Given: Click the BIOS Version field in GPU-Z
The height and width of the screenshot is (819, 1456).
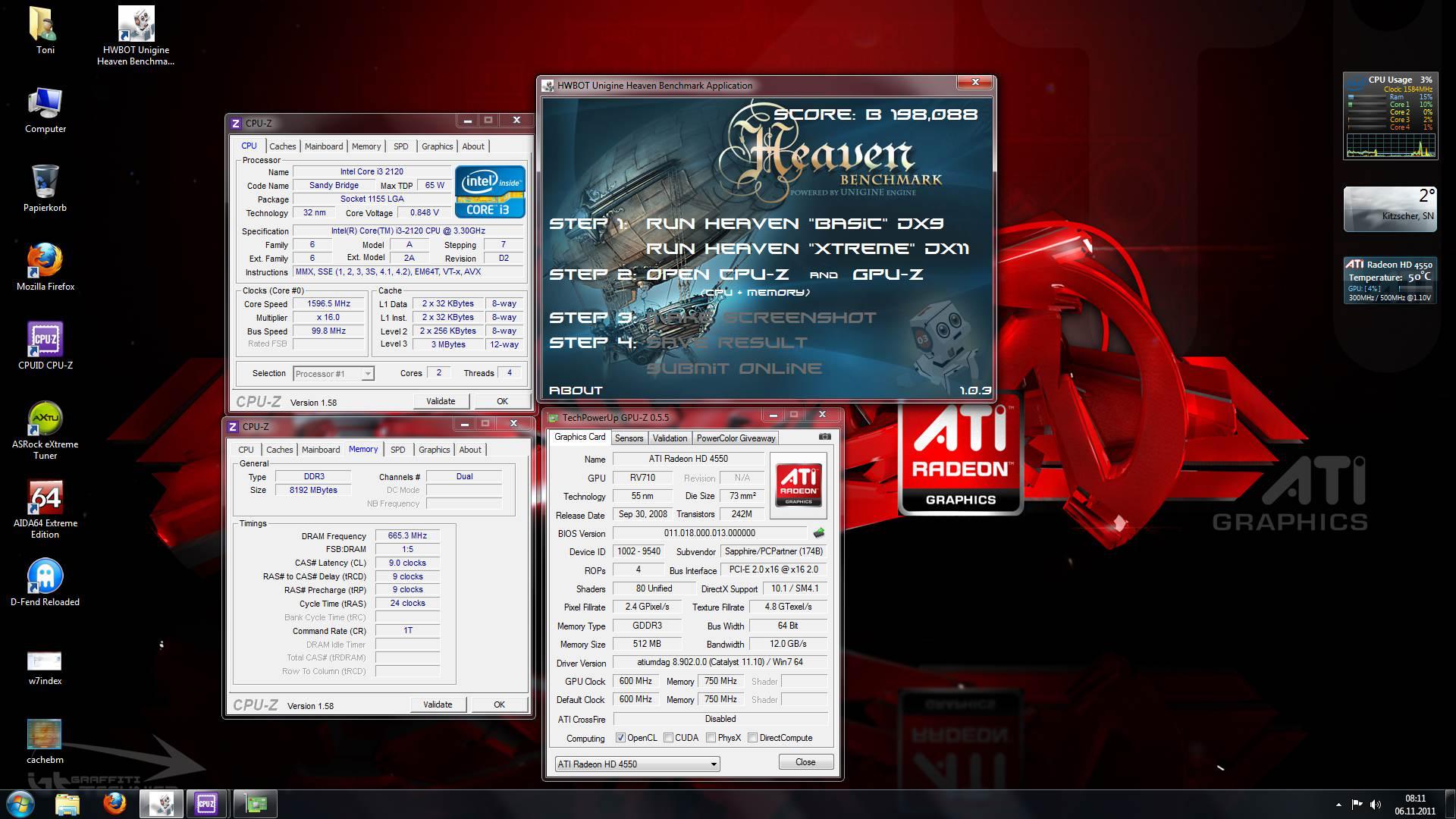Looking at the screenshot, I should (710, 533).
